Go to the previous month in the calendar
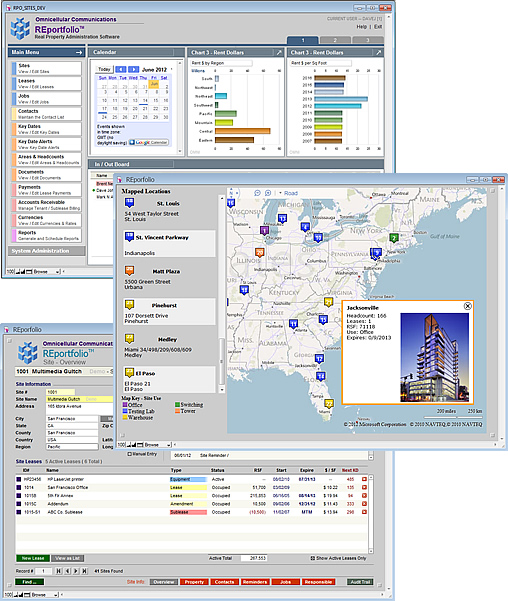This screenshot has height=601, width=508. pos(121,69)
